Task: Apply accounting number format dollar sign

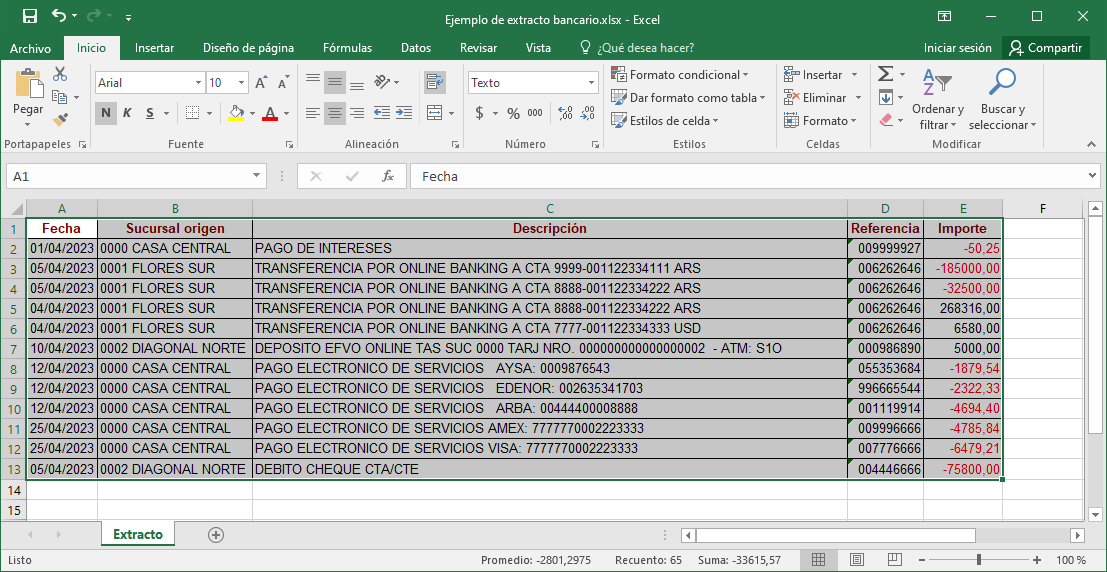Action: click(479, 113)
